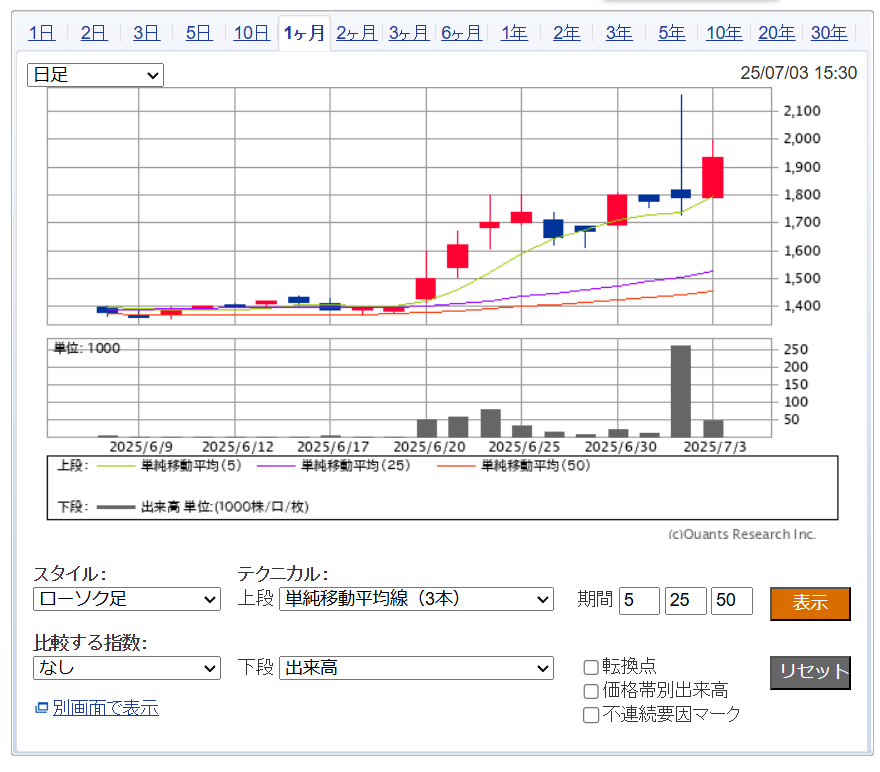Switch to the 3年 period tab

click(x=619, y=33)
